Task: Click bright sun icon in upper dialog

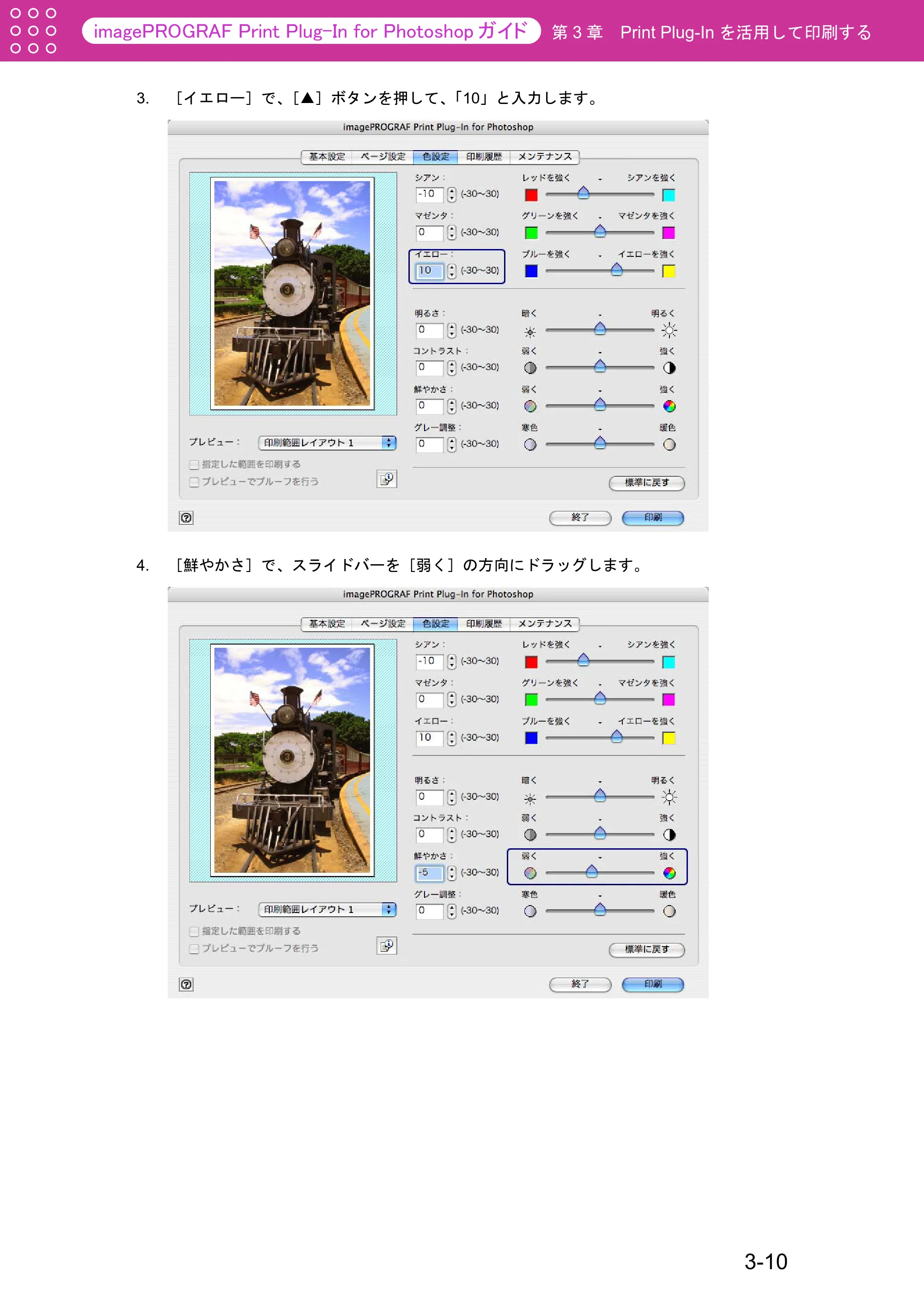Action: click(669, 330)
